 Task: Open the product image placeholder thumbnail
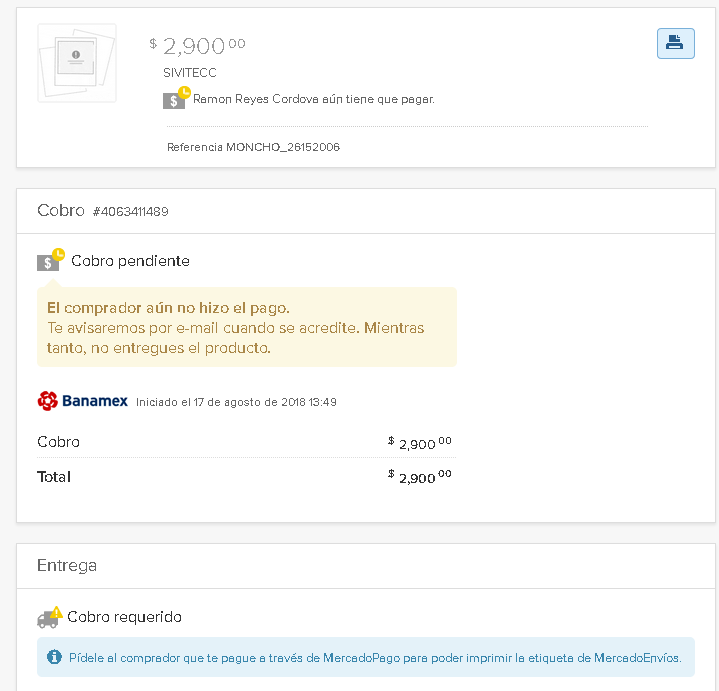click(76, 62)
